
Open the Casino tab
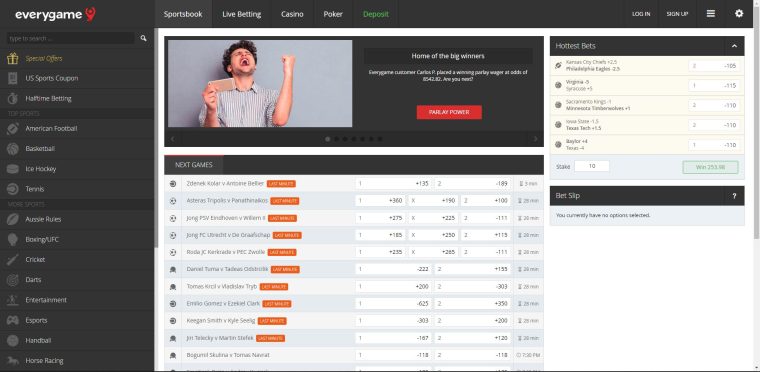point(292,14)
